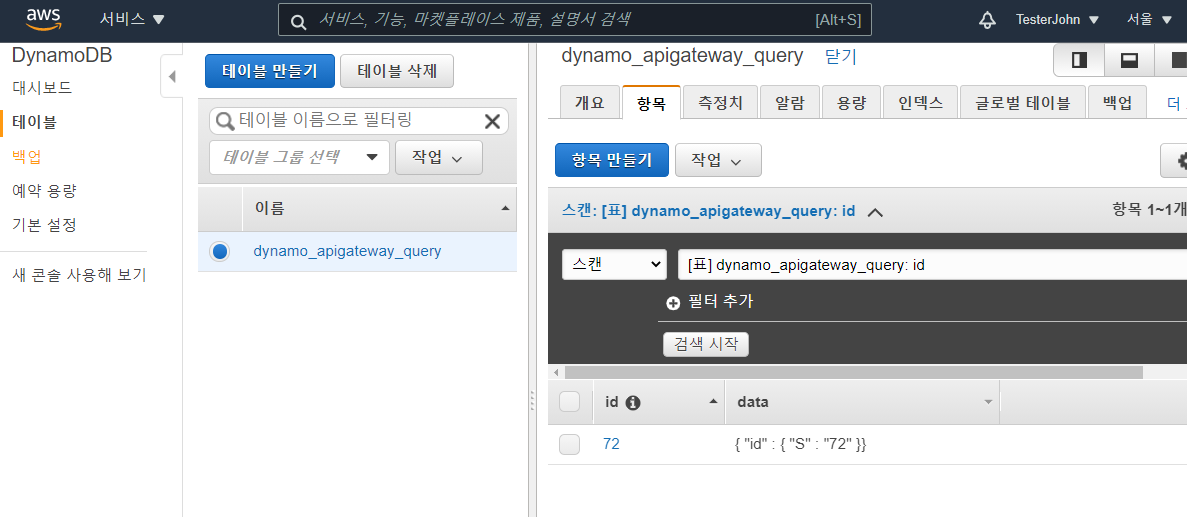Click the 닫기 link beside table title

pyautogui.click(x=840, y=56)
